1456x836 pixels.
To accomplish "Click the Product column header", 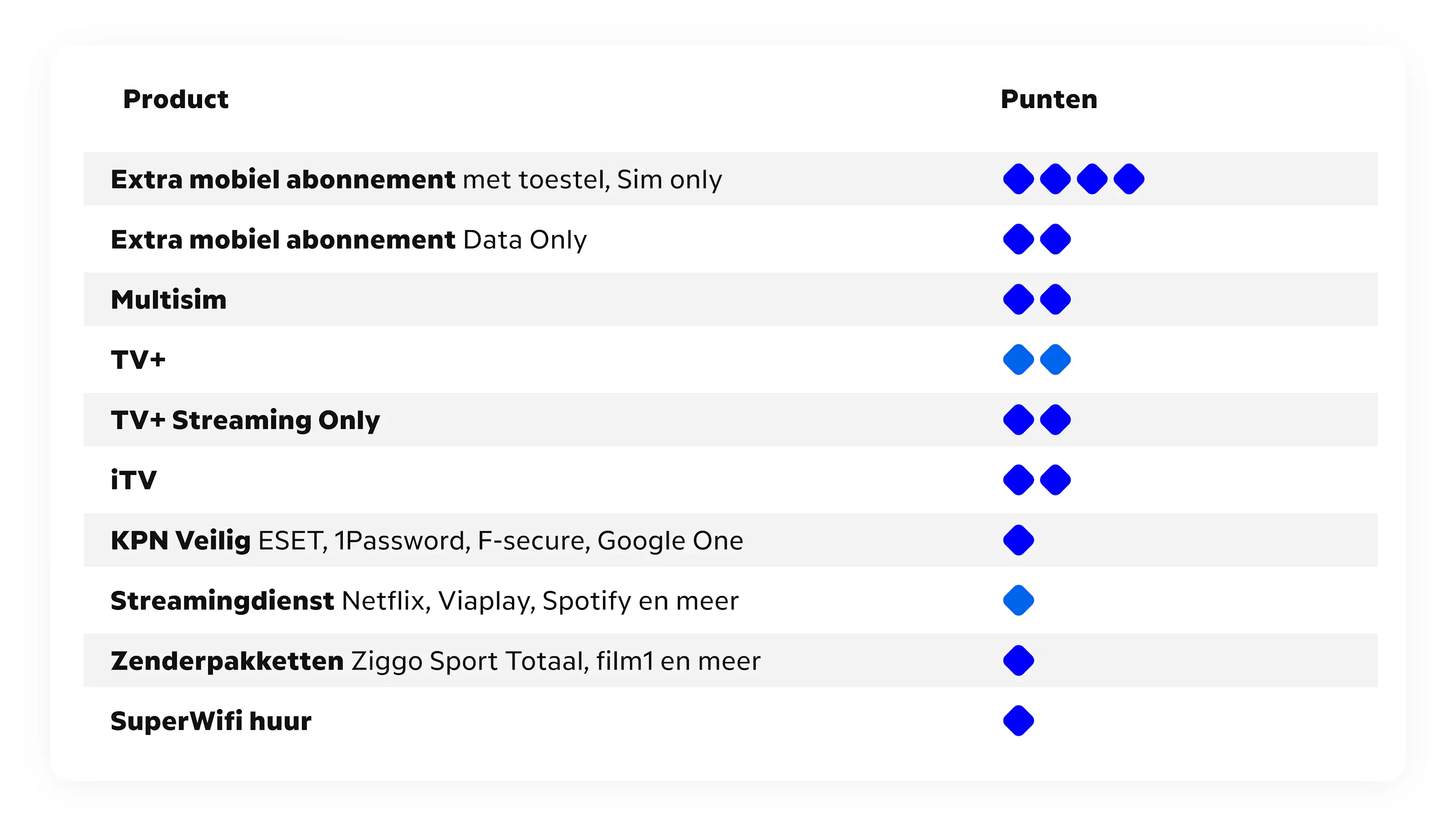I will (176, 100).
